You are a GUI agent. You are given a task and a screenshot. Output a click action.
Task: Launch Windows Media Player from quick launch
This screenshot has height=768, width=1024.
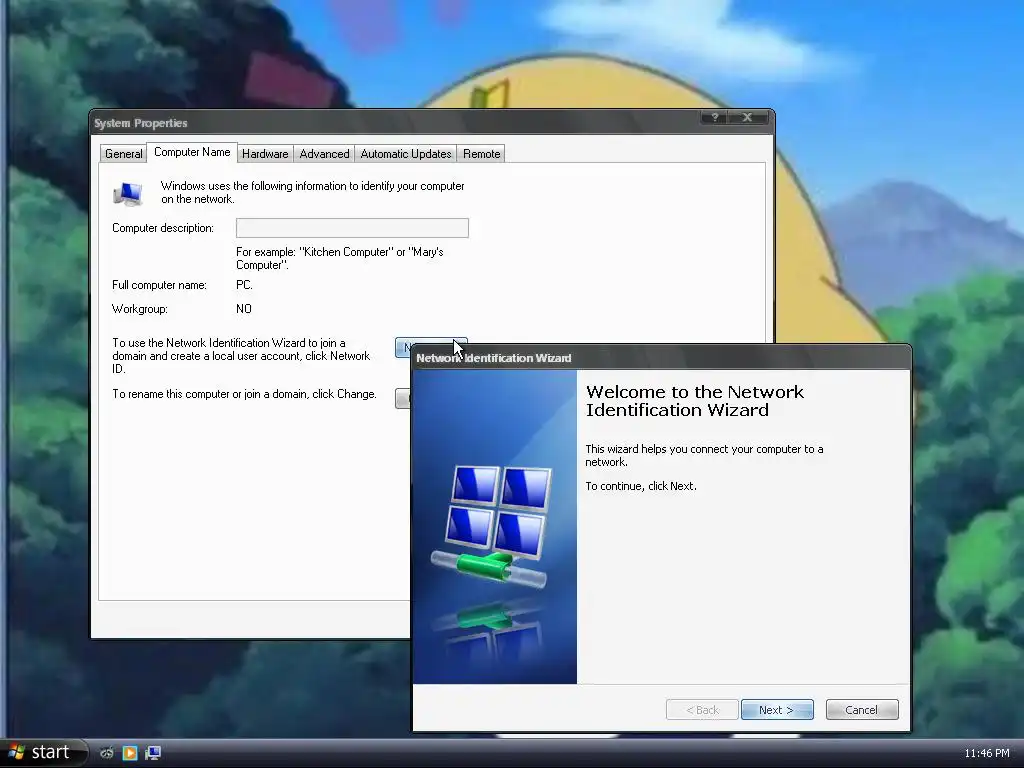pyautogui.click(x=130, y=753)
